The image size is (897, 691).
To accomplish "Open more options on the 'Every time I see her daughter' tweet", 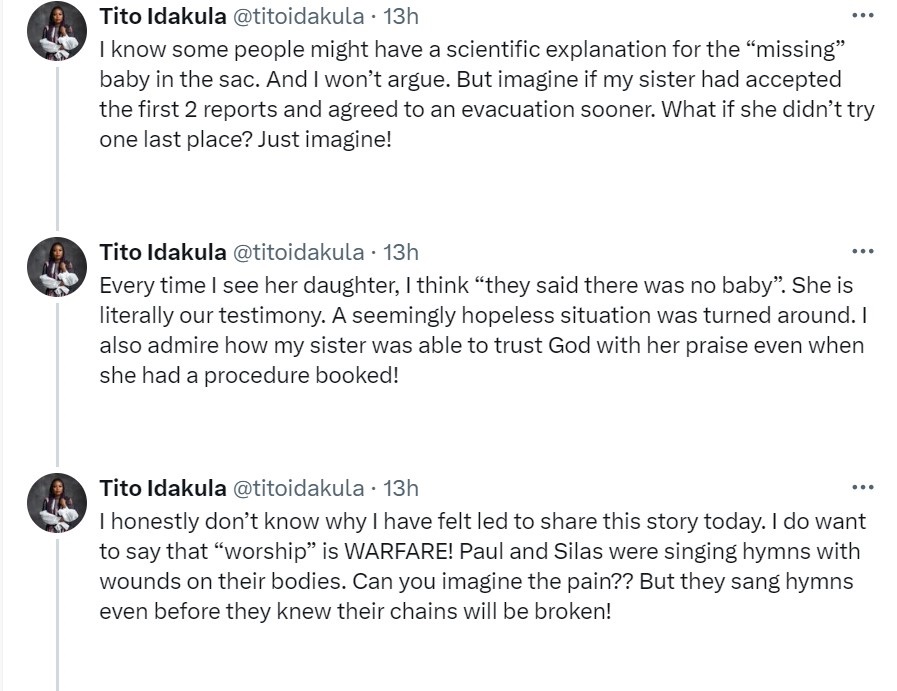I will 862,251.
